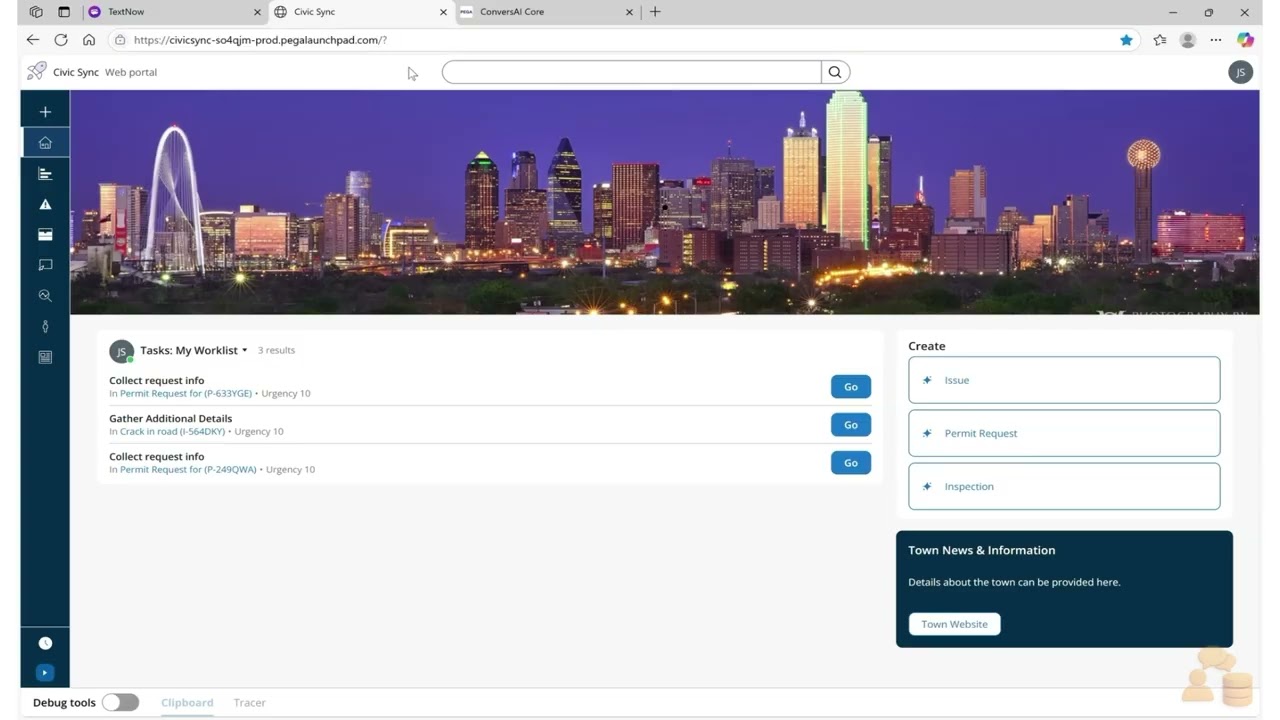This screenshot has height=720, width=1280.
Task: Focus the portal search field
Action: point(632,72)
